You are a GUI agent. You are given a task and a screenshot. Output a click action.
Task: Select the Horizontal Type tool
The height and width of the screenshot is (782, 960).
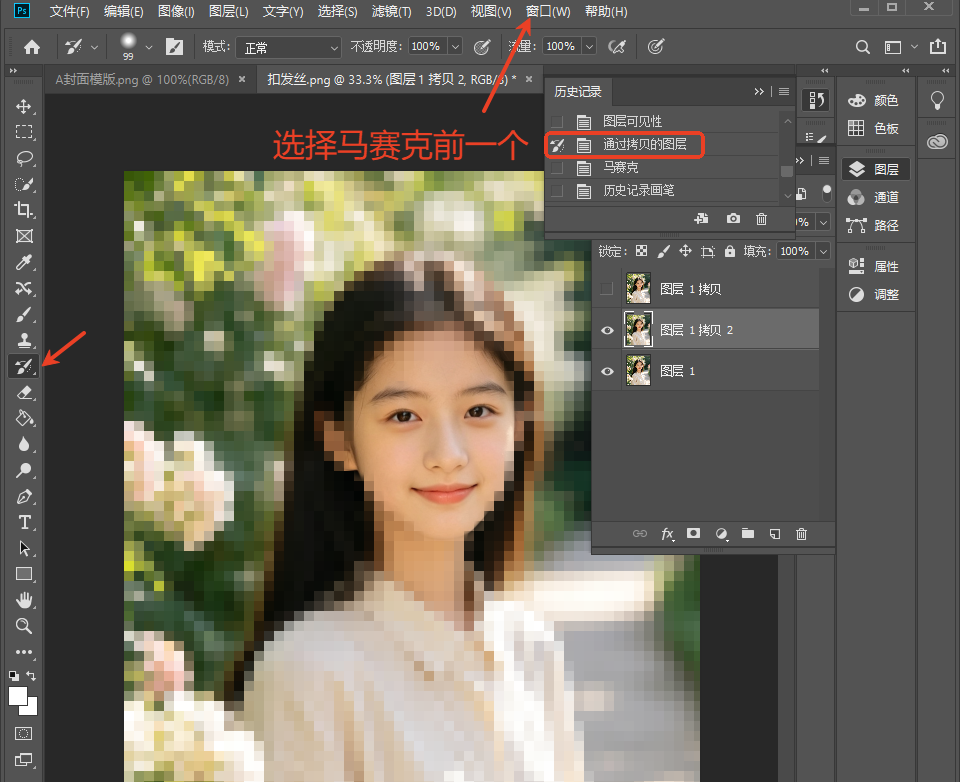[24, 522]
